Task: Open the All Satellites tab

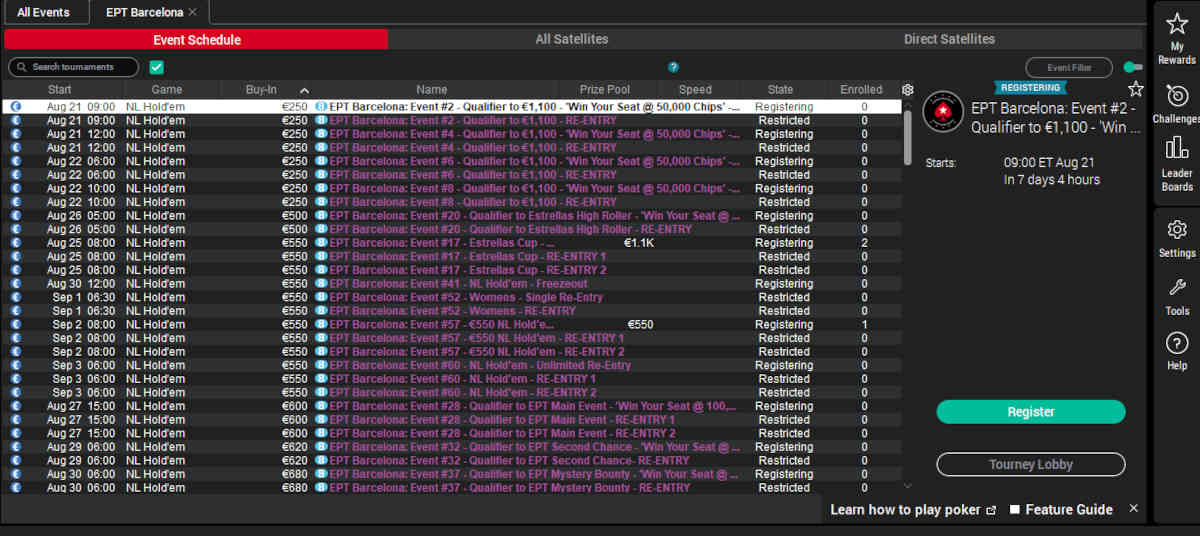Action: (571, 40)
